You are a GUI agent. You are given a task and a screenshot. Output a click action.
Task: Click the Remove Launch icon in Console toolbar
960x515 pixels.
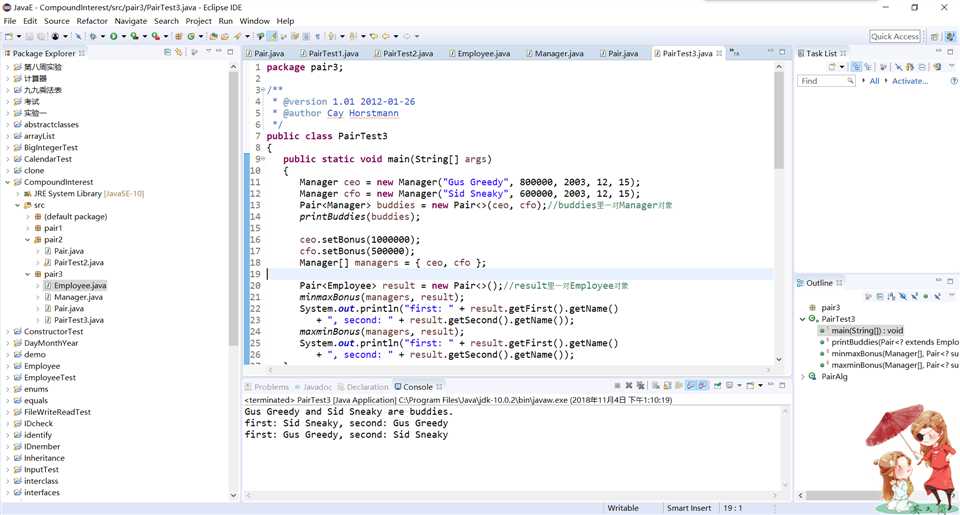pos(629,386)
